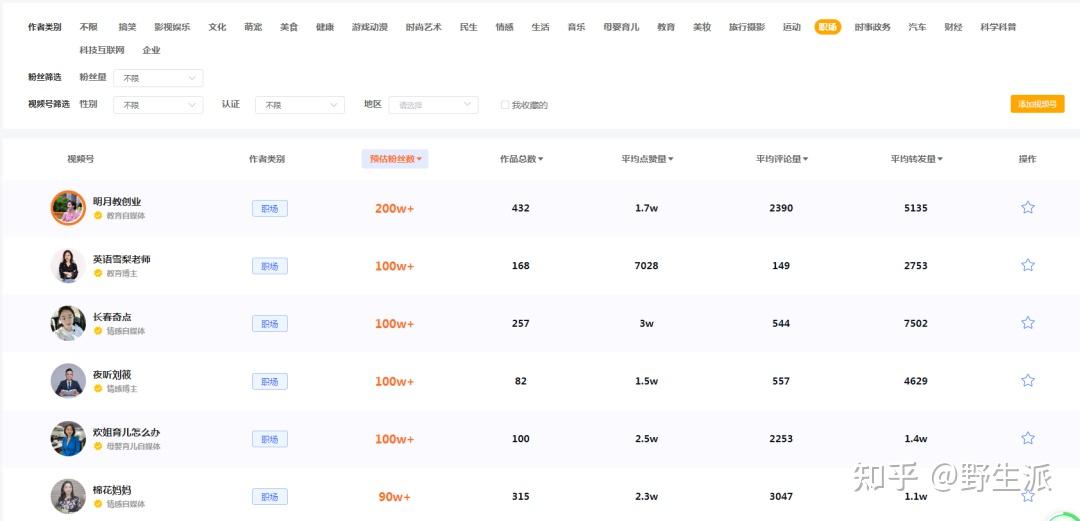Select the 游戏动漫 category

[x=370, y=28]
